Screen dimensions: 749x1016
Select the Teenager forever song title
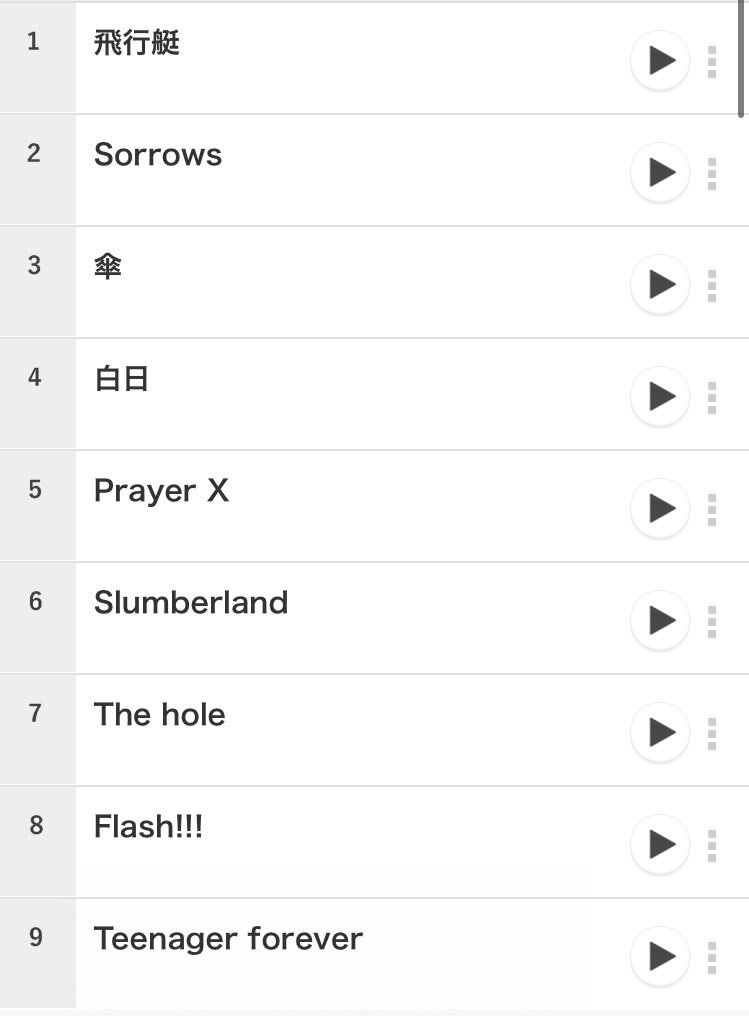228,939
